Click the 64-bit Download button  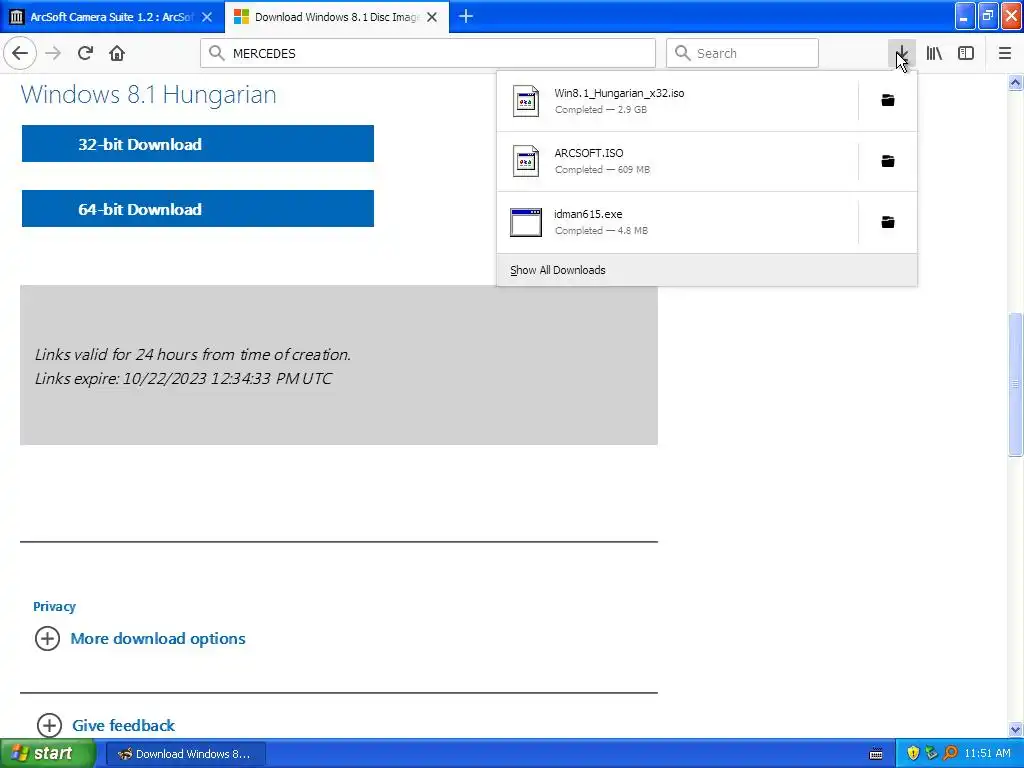[x=198, y=209]
